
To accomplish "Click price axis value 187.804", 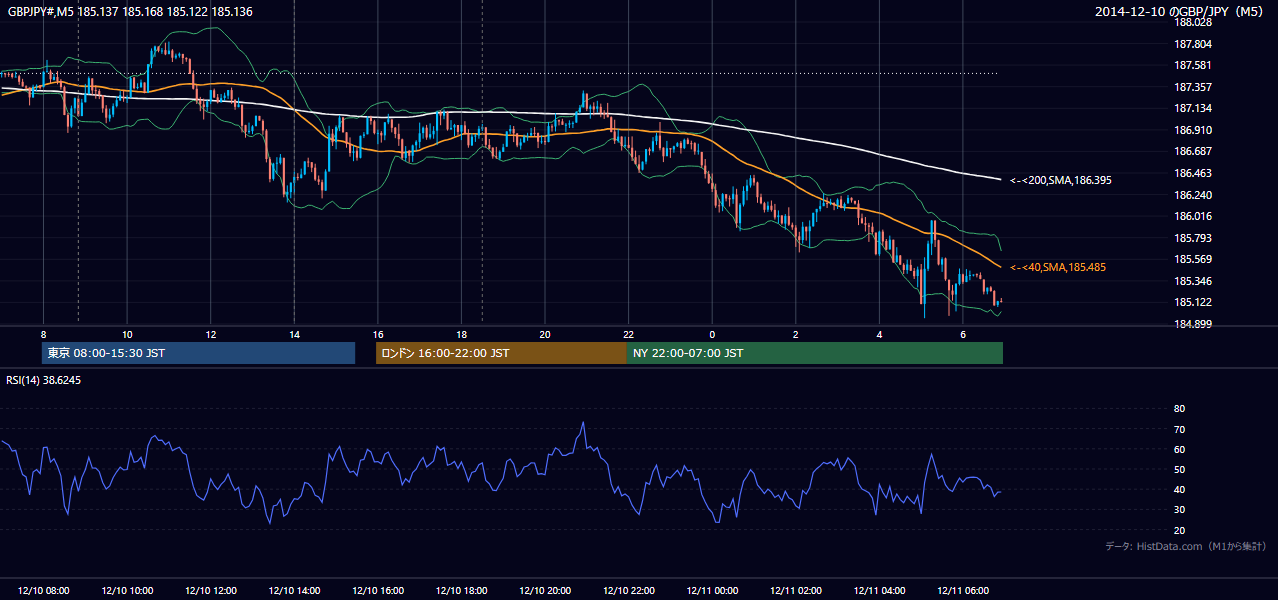I will 1193,44.
